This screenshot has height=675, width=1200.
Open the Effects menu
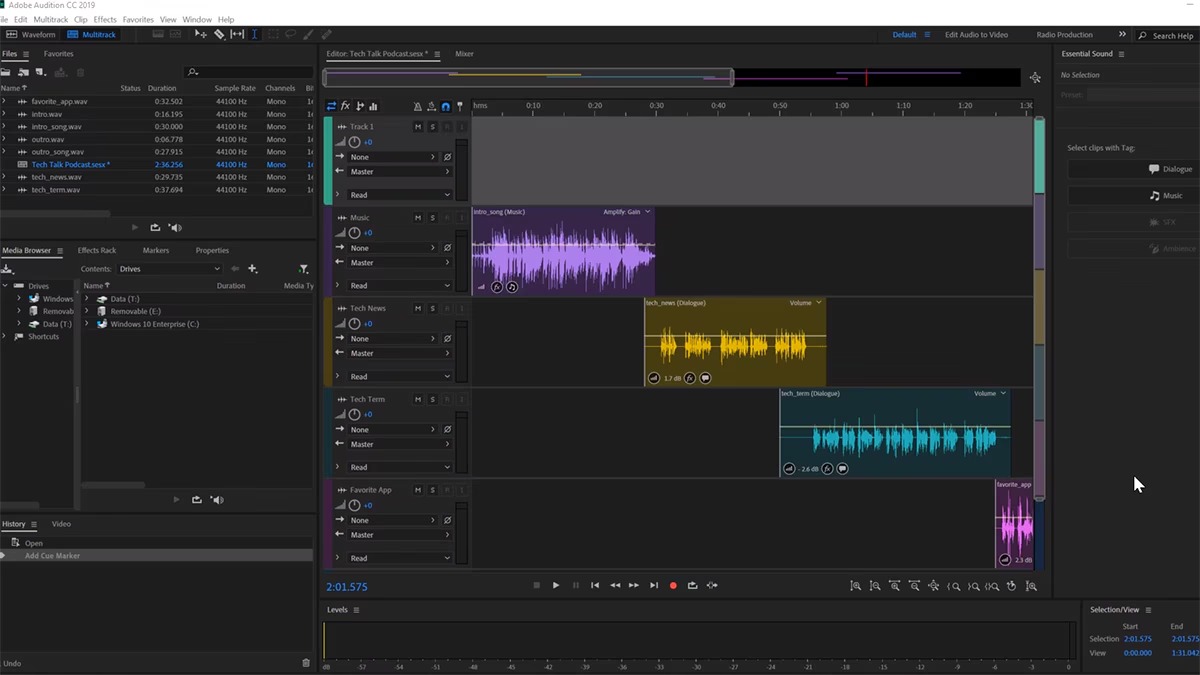tap(105, 19)
